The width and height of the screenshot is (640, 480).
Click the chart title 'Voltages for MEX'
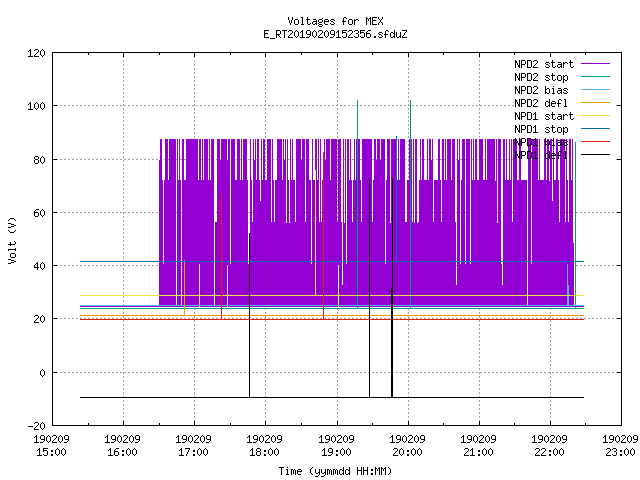pyautogui.click(x=335, y=21)
